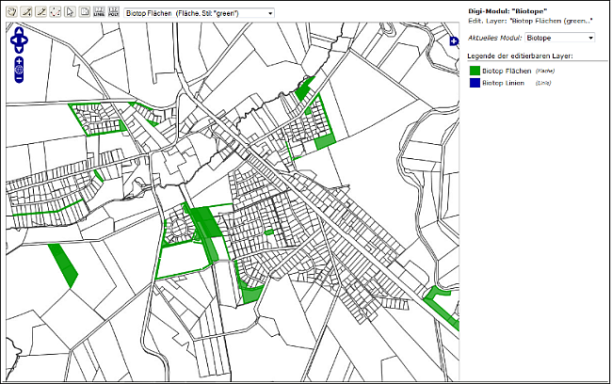The image size is (612, 384).
Task: Choose the edit vertices path tool
Action: click(x=55, y=12)
